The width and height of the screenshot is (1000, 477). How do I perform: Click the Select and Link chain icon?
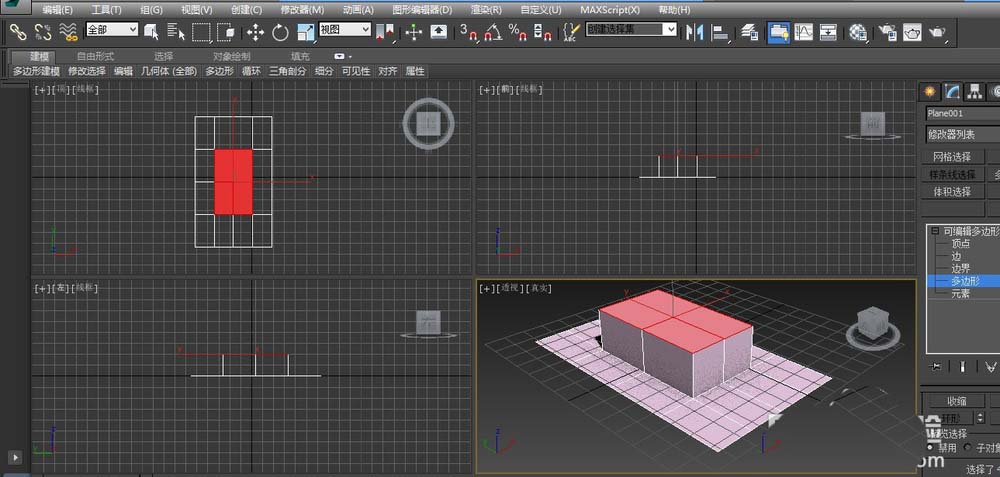pos(17,31)
